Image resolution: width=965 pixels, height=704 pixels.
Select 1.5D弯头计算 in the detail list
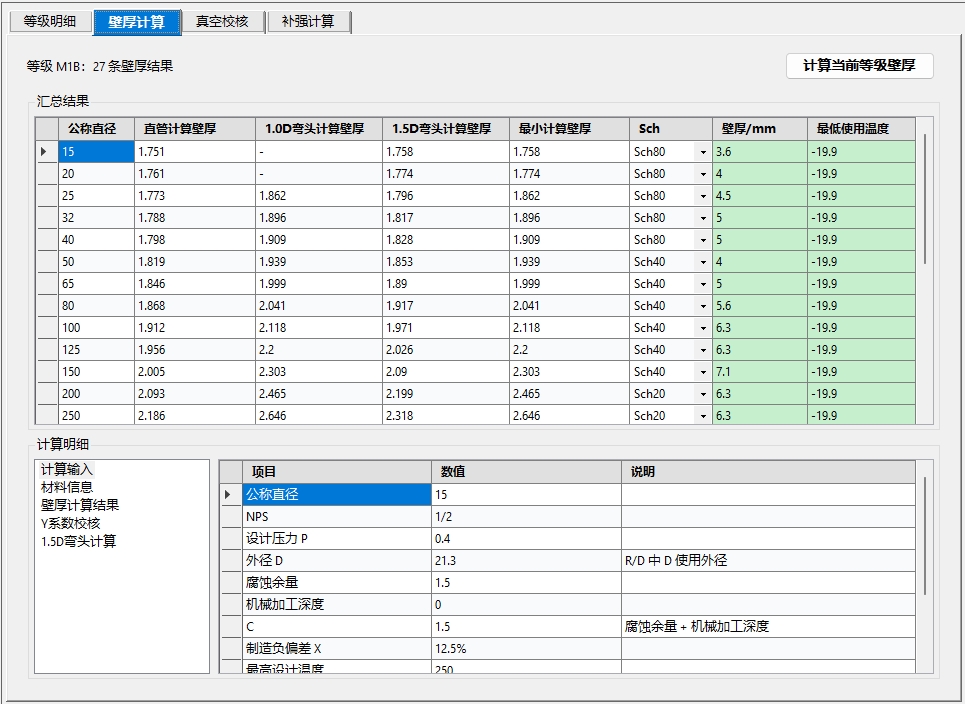[78, 541]
